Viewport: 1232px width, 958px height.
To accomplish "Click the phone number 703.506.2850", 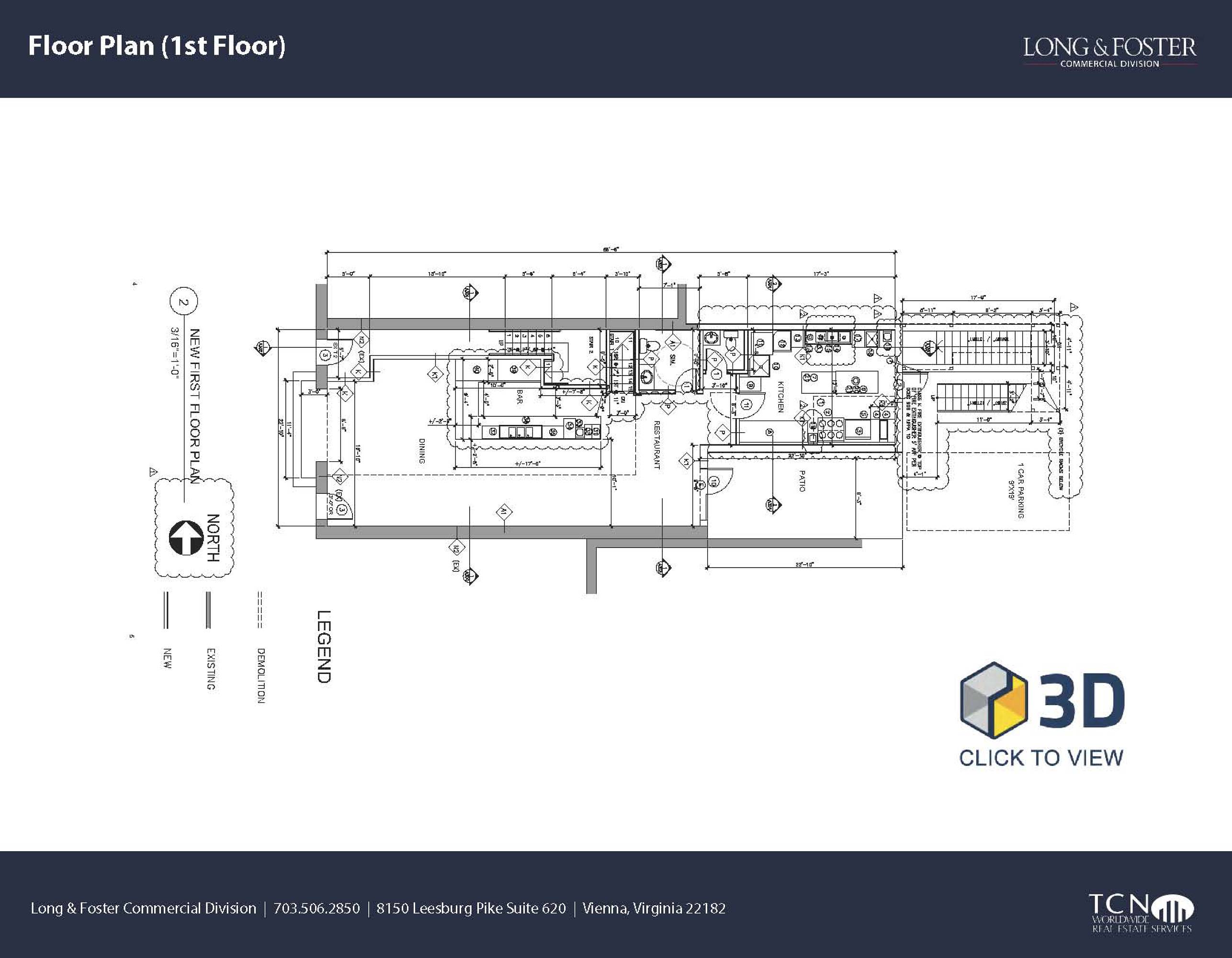I will point(316,908).
